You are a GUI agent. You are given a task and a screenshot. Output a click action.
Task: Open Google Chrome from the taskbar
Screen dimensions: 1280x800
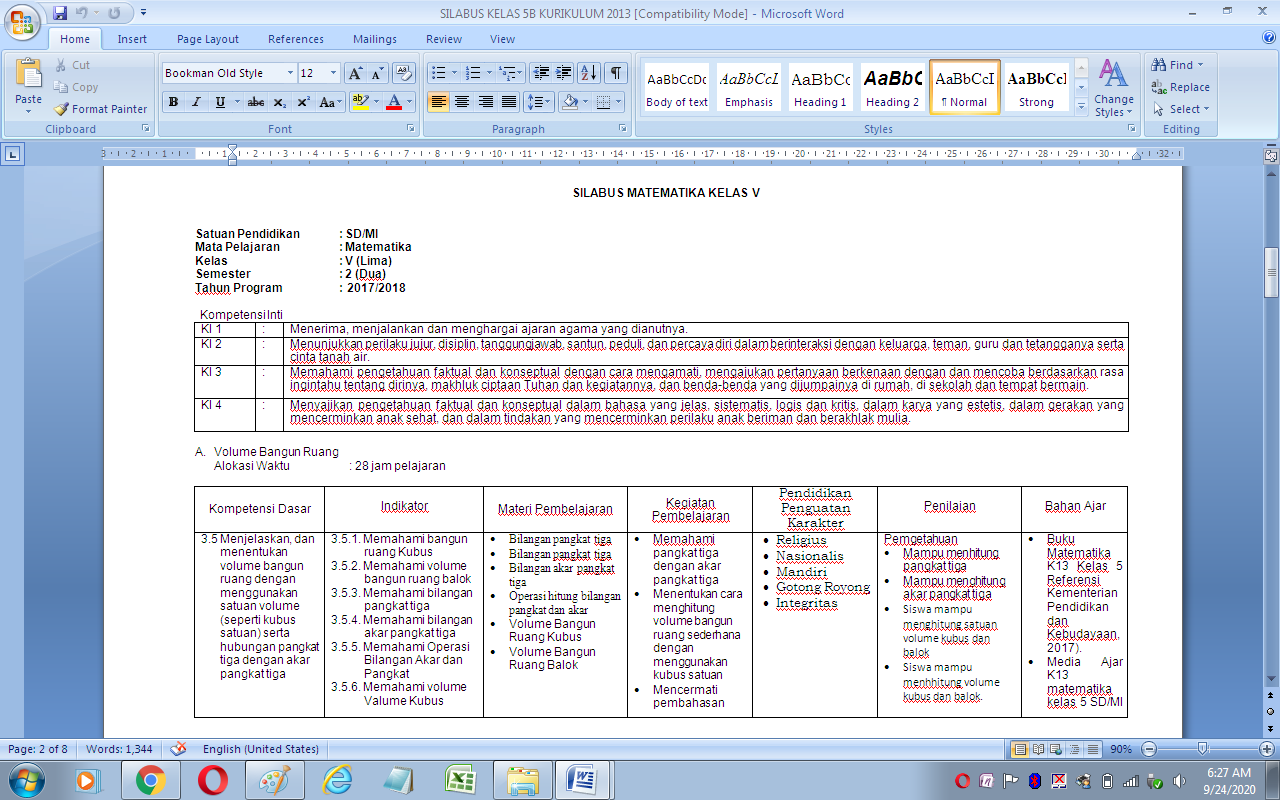(151, 780)
